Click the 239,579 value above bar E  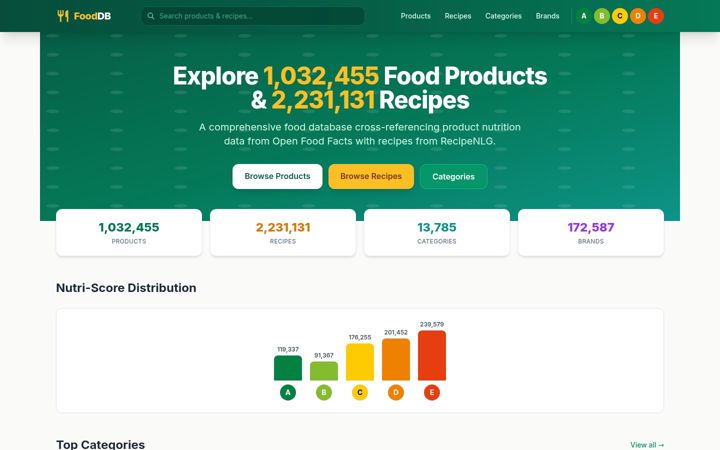click(x=432, y=324)
